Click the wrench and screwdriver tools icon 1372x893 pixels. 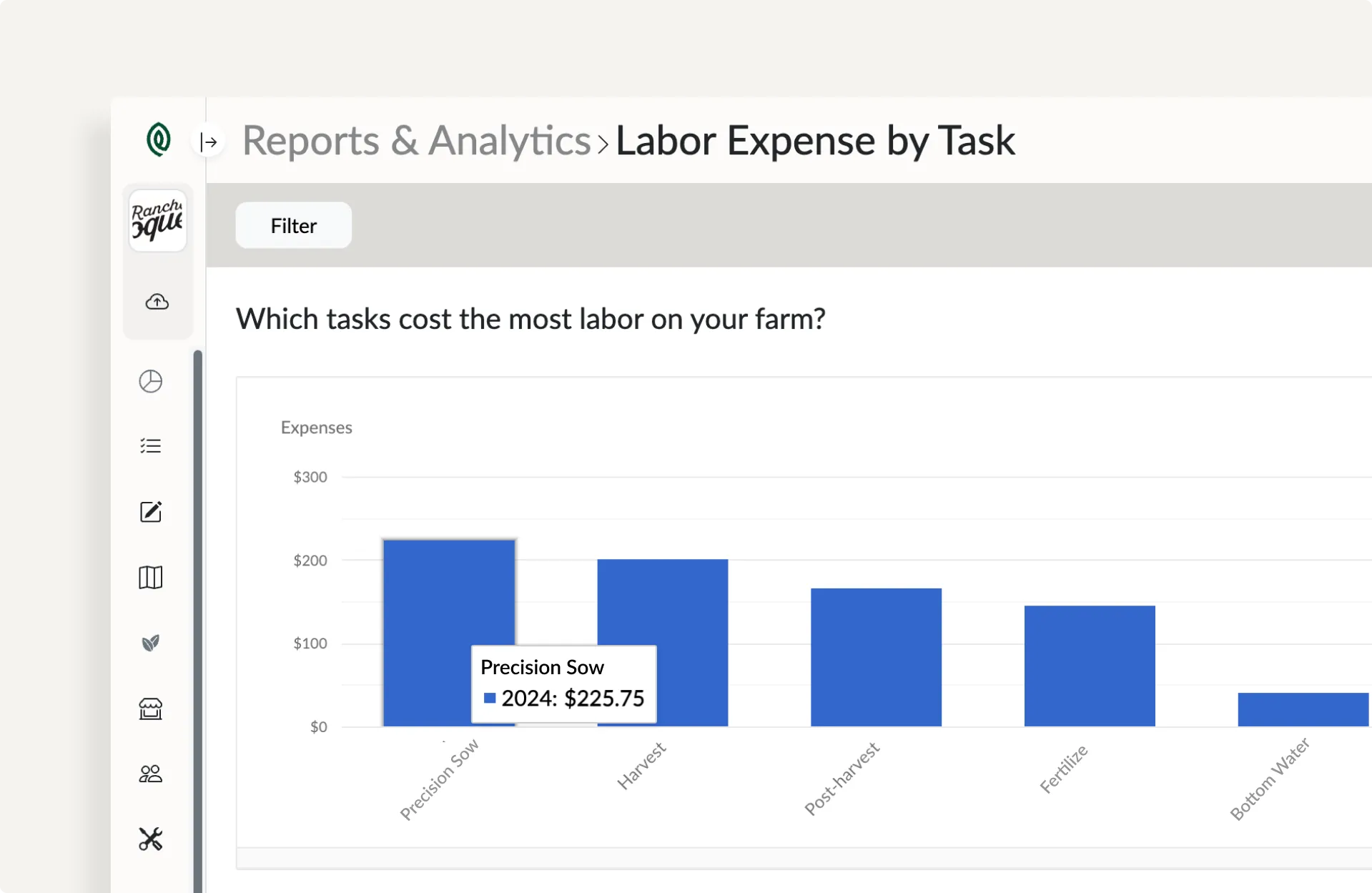click(x=151, y=839)
